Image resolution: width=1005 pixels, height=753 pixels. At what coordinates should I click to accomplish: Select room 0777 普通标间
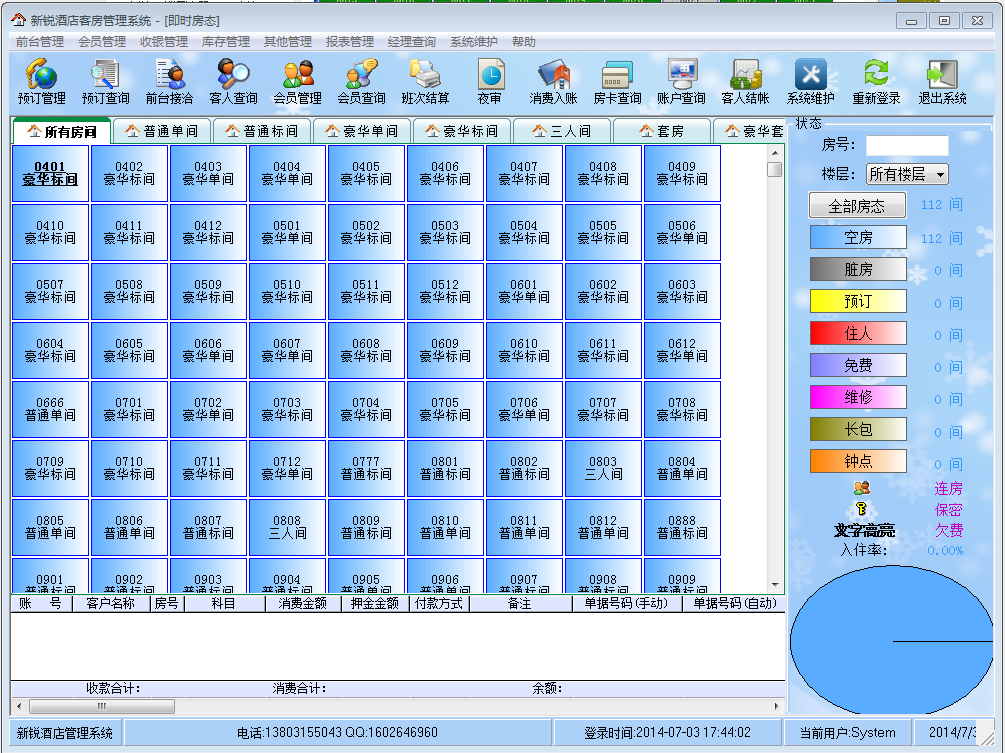(366, 468)
